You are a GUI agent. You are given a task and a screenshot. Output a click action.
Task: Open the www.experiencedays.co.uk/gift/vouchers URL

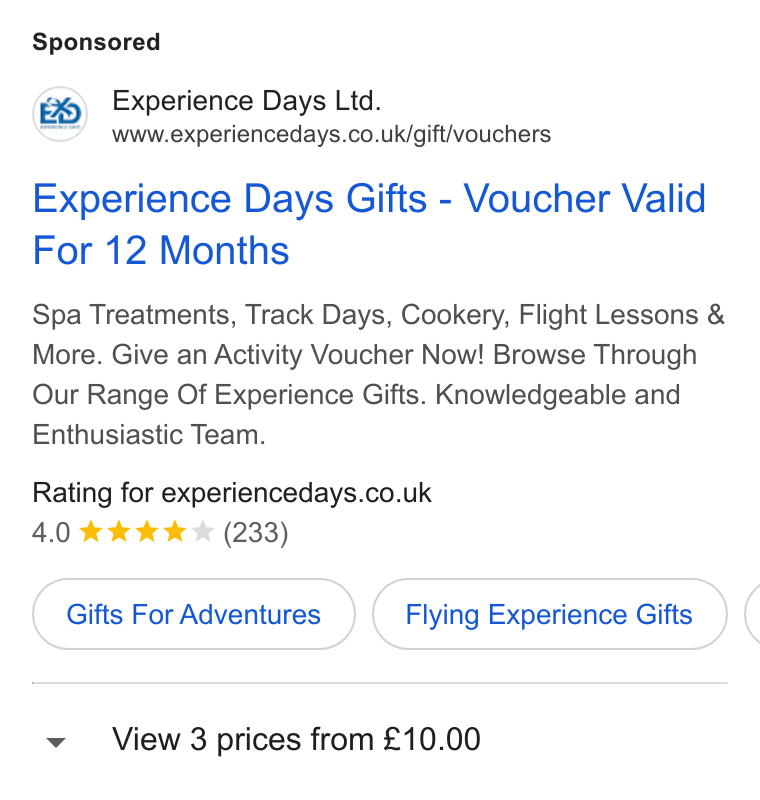click(332, 135)
